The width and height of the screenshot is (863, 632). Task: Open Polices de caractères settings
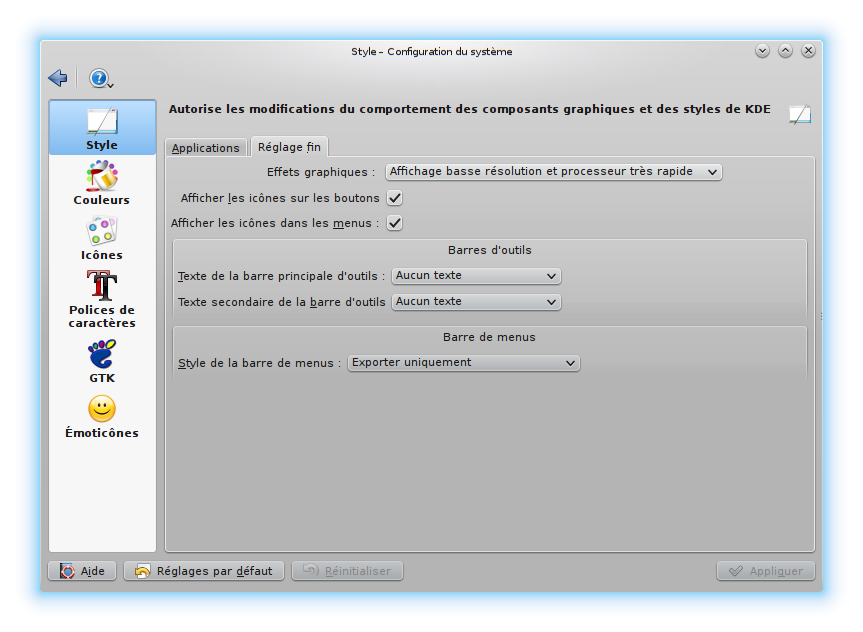(x=102, y=300)
